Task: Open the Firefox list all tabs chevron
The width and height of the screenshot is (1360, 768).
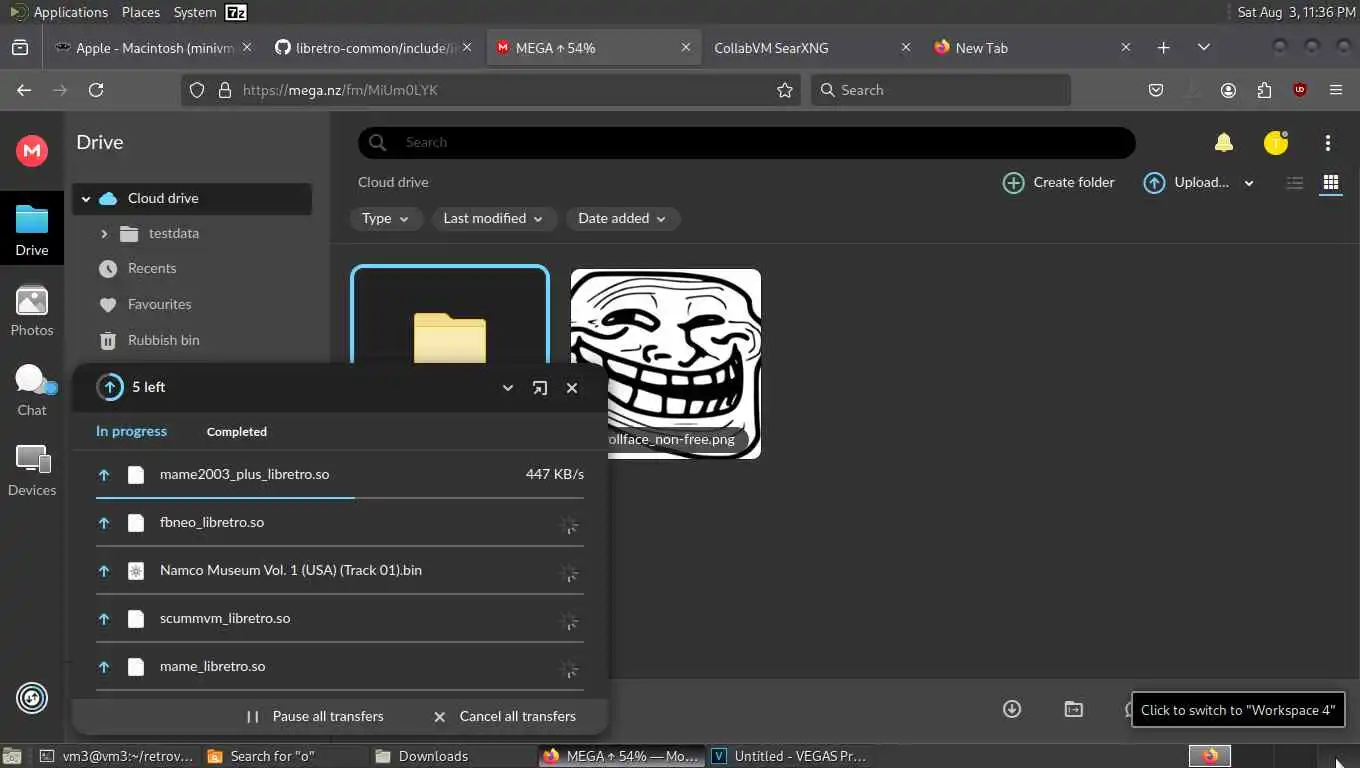Action: click(1204, 48)
